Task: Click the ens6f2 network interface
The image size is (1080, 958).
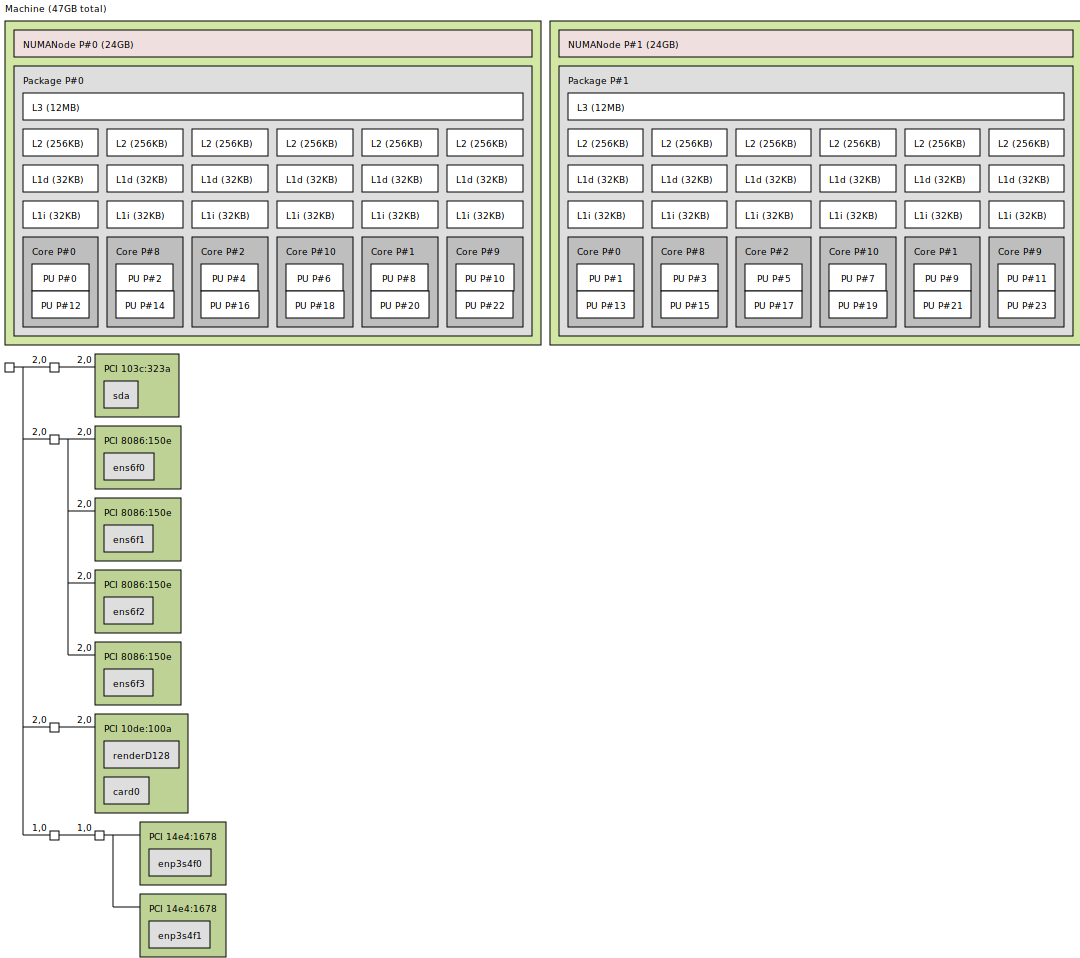Action: (x=128, y=610)
